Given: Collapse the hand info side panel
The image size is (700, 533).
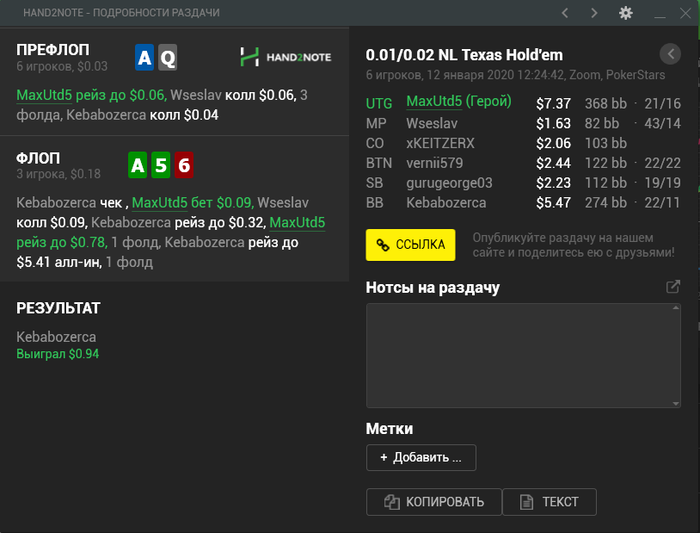Looking at the screenshot, I should [x=670, y=54].
